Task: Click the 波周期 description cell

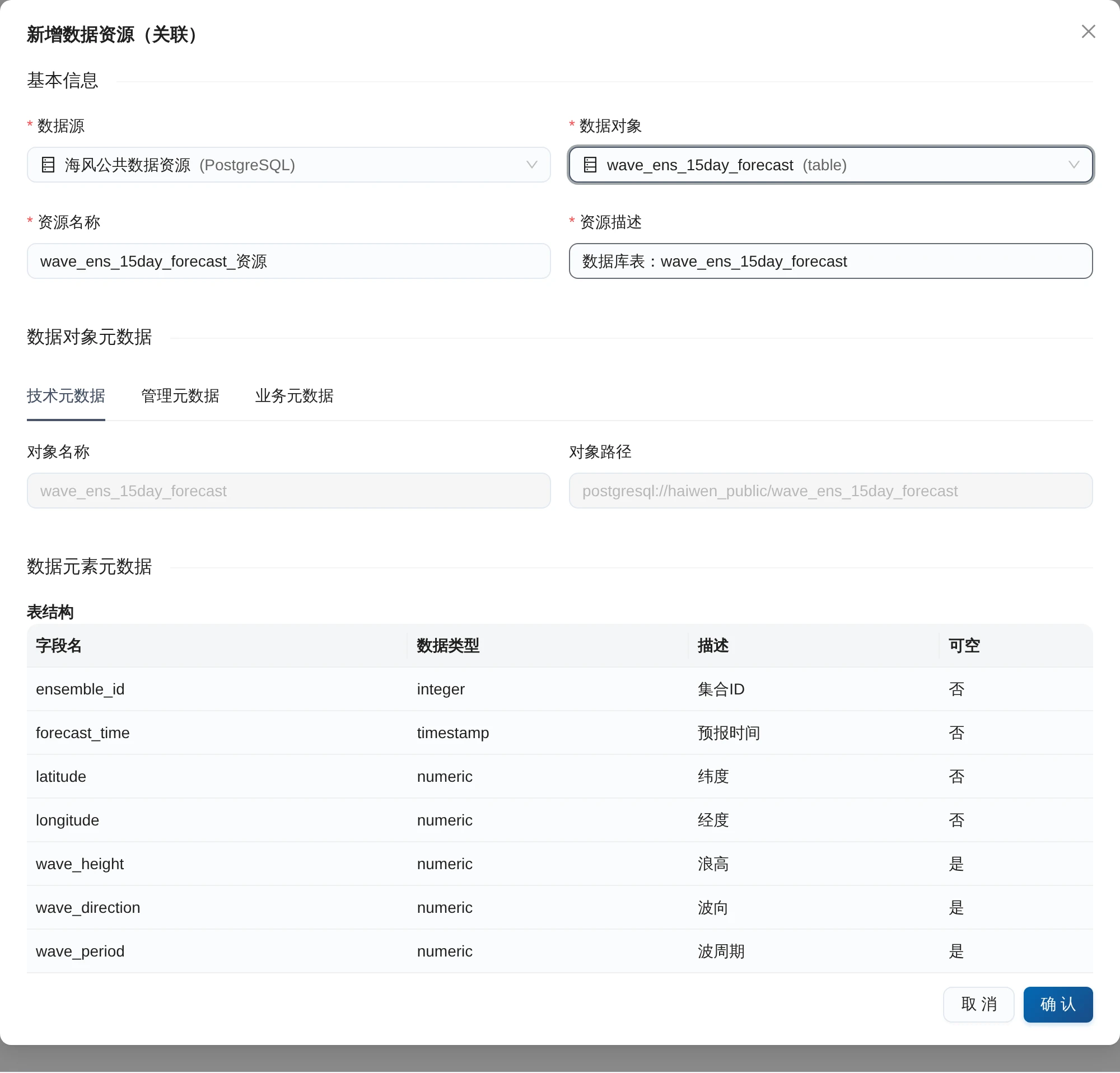Action: pos(814,951)
